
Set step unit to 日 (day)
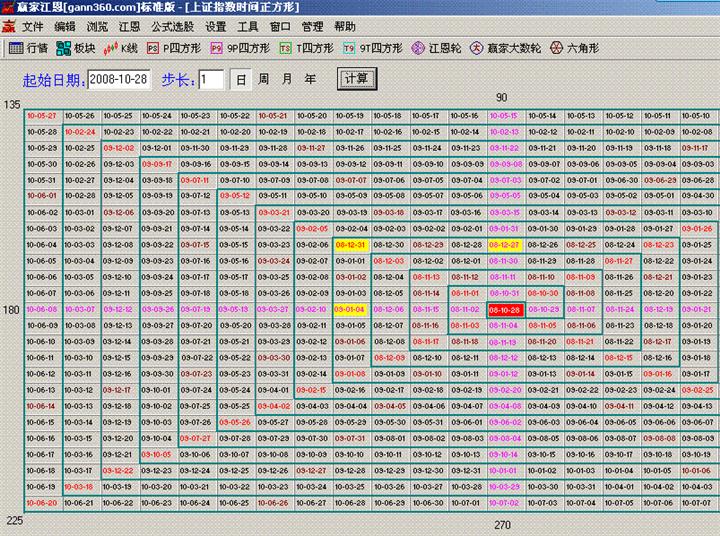click(241, 79)
